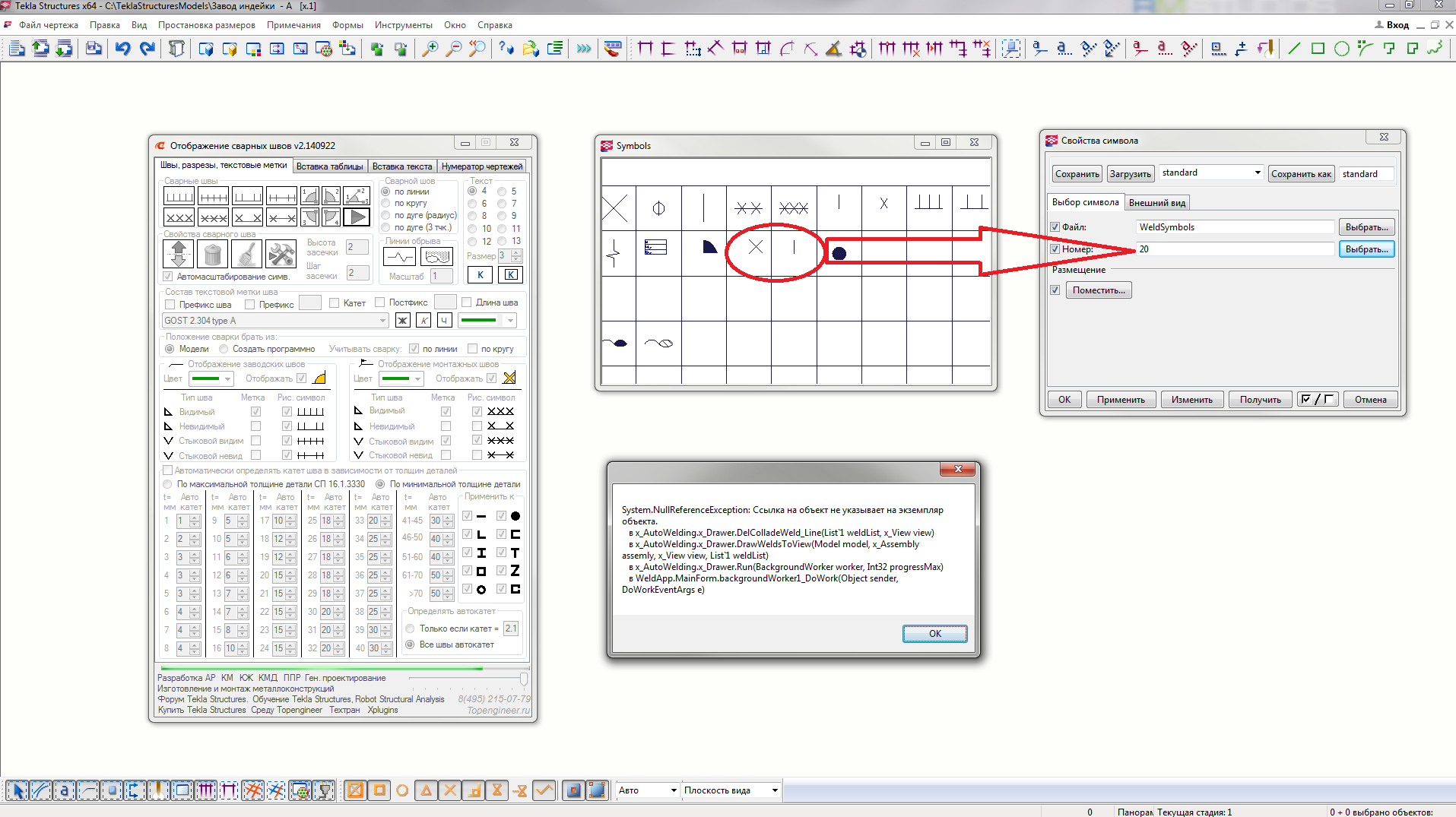Viewport: 1456px width, 817px height.
Task: Expand the GOST 2.304 type A dropdown
Action: (382, 321)
